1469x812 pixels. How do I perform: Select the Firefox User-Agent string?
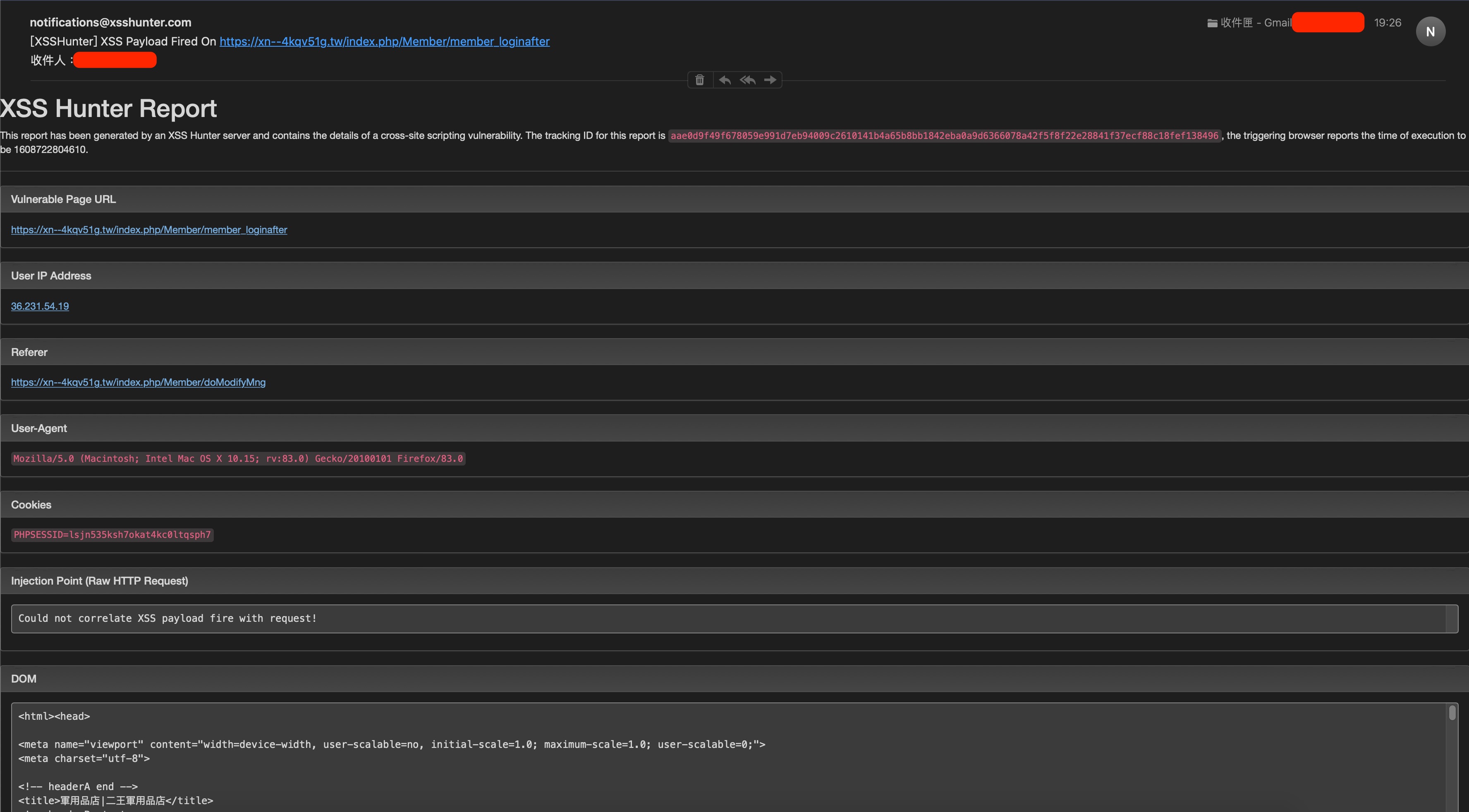coord(238,459)
